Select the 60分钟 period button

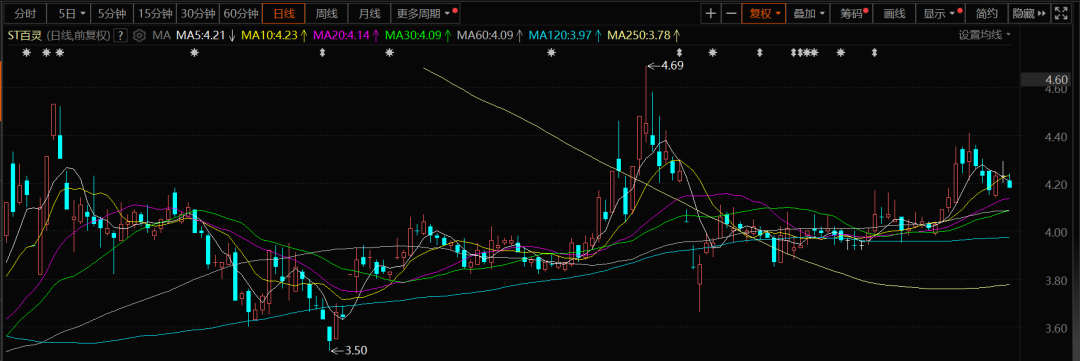[x=241, y=13]
